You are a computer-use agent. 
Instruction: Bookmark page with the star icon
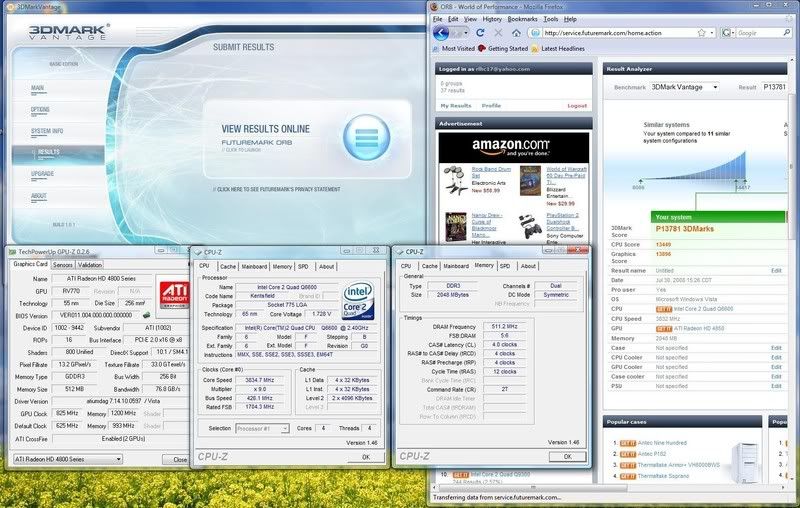702,33
